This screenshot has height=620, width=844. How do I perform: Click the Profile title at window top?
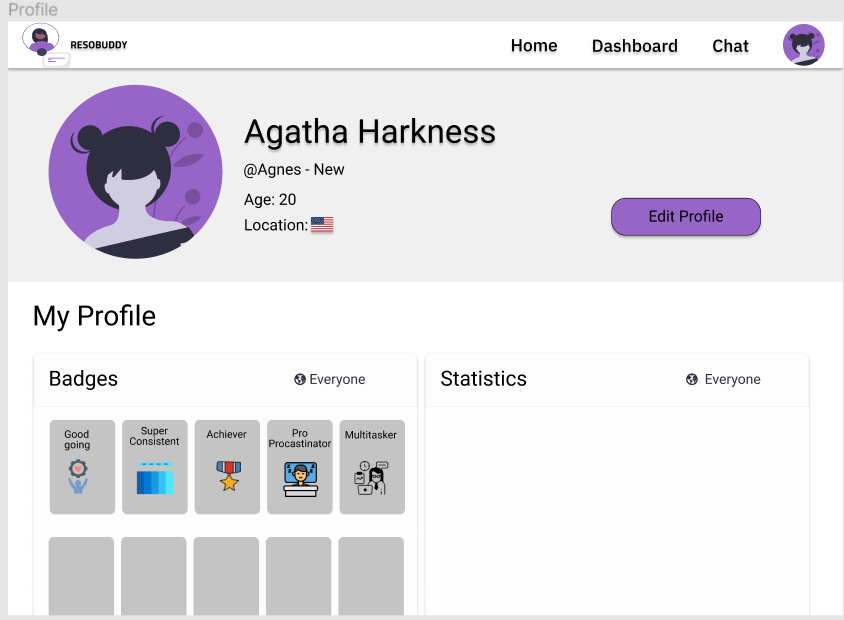(x=33, y=10)
